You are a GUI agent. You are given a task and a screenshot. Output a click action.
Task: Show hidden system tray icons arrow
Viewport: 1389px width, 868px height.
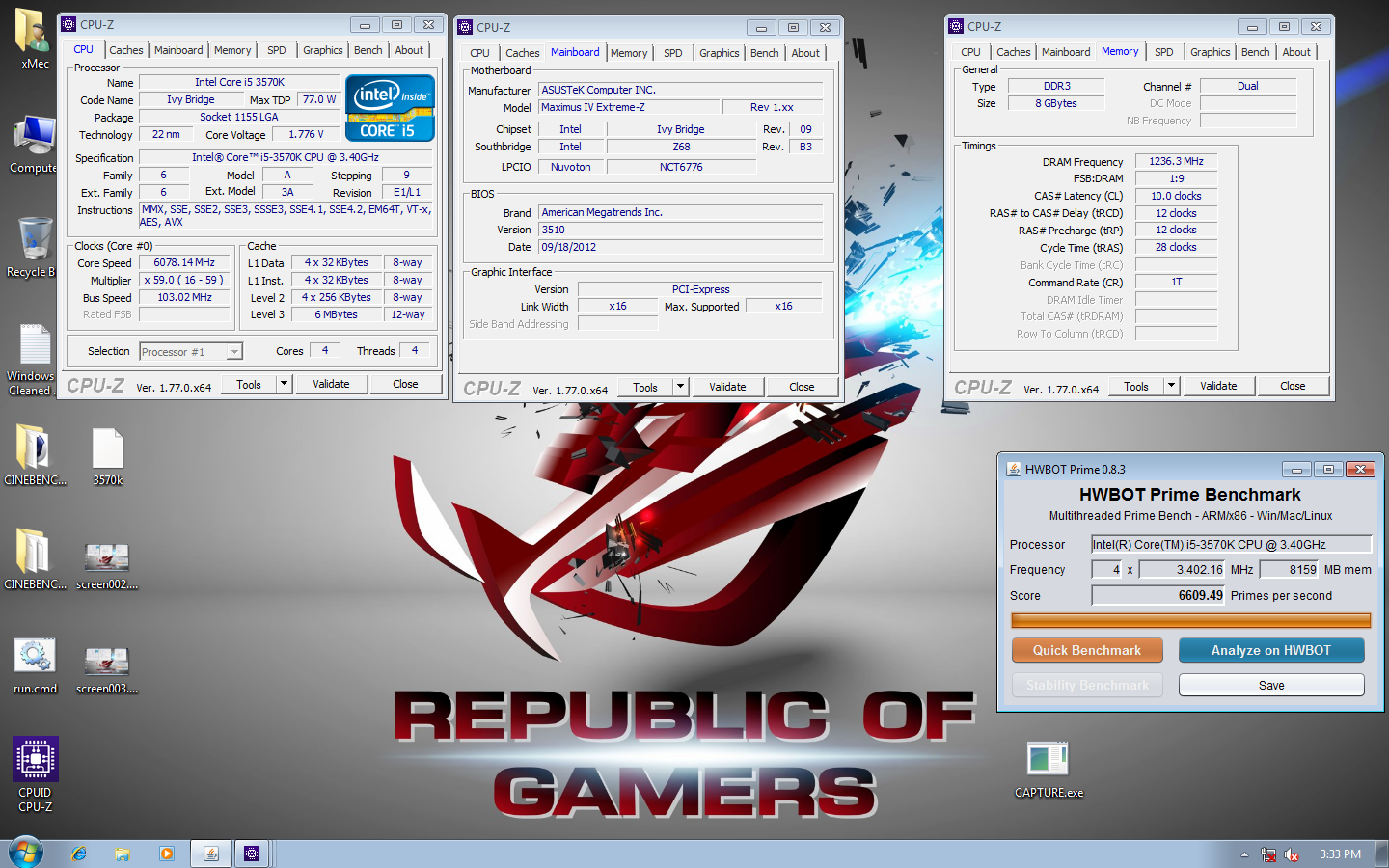click(1244, 854)
